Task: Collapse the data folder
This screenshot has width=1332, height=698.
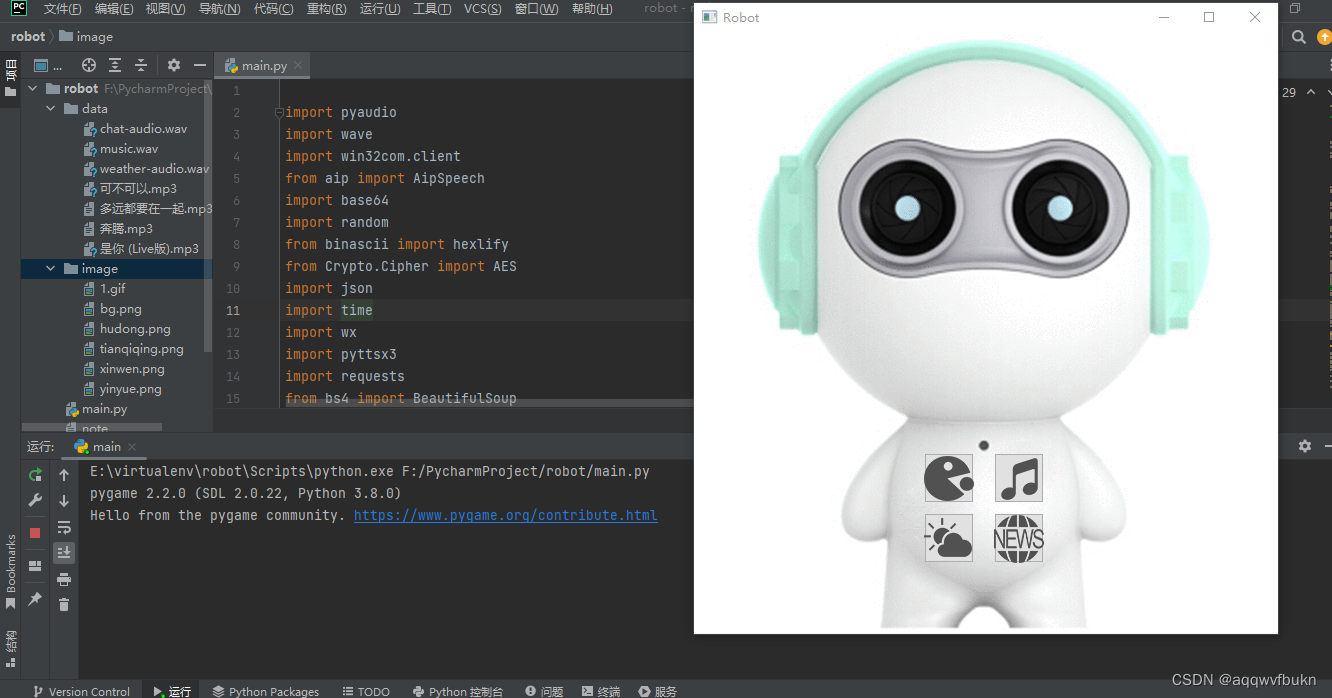Action: [51, 109]
